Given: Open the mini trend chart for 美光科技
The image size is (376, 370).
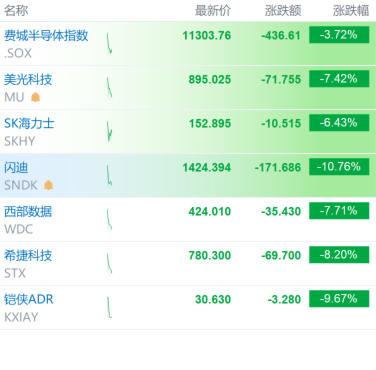Looking at the screenshot, I should [x=109, y=87].
